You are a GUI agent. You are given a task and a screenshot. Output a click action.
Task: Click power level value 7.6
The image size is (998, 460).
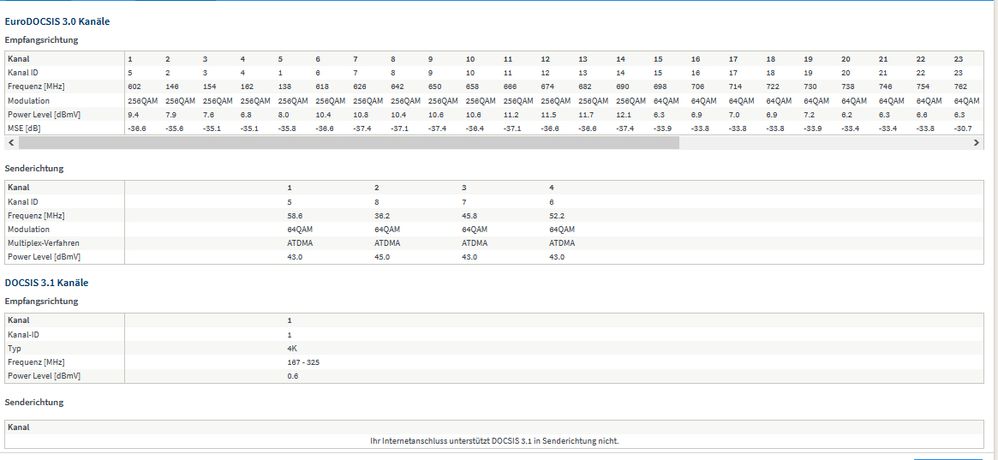tap(208, 115)
